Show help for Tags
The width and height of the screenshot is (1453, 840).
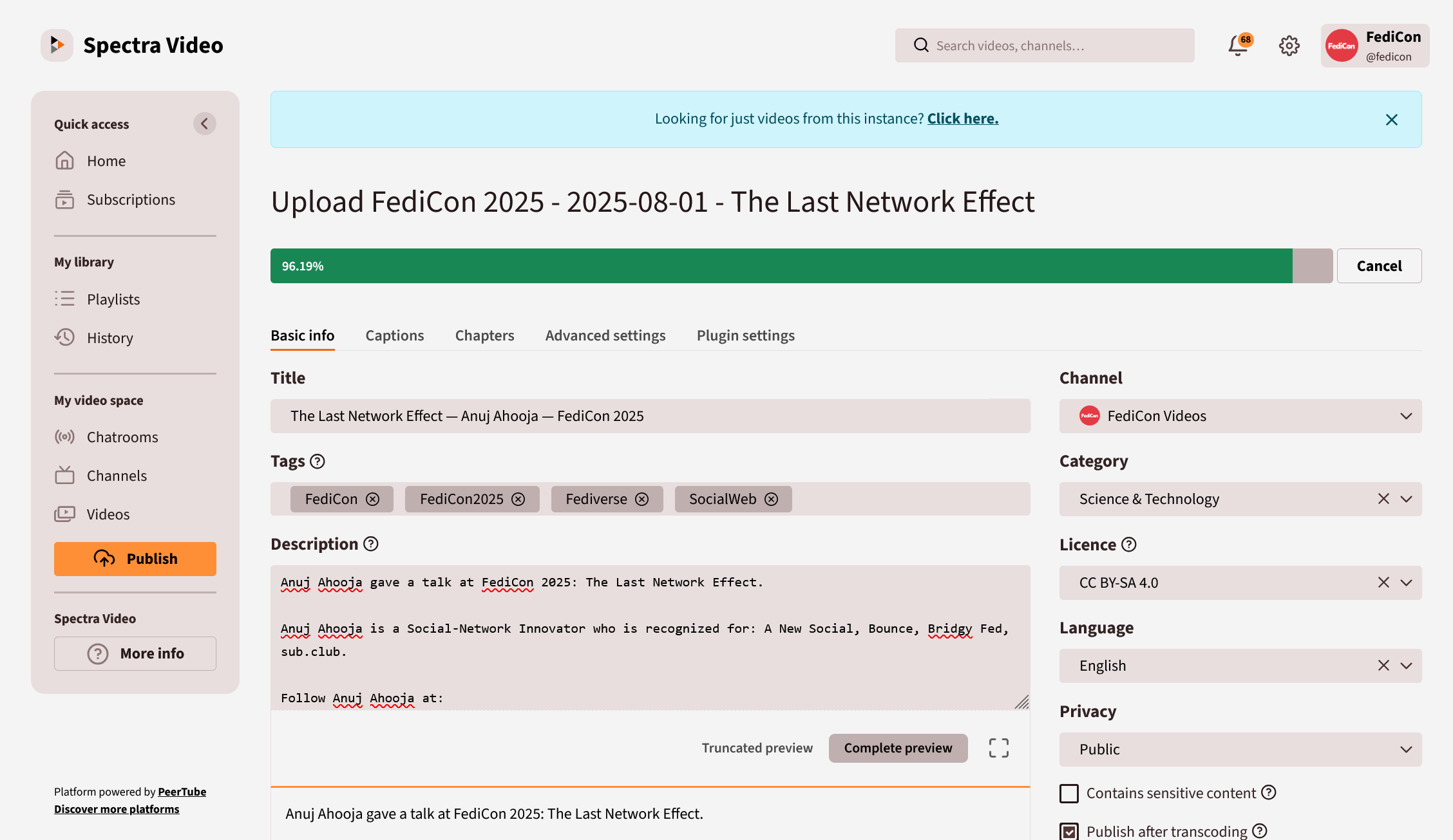[318, 462]
